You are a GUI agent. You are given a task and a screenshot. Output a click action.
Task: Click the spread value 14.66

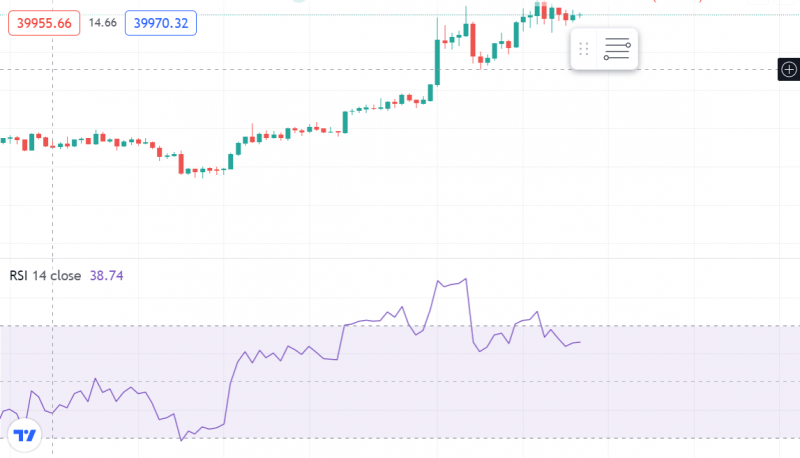click(102, 22)
